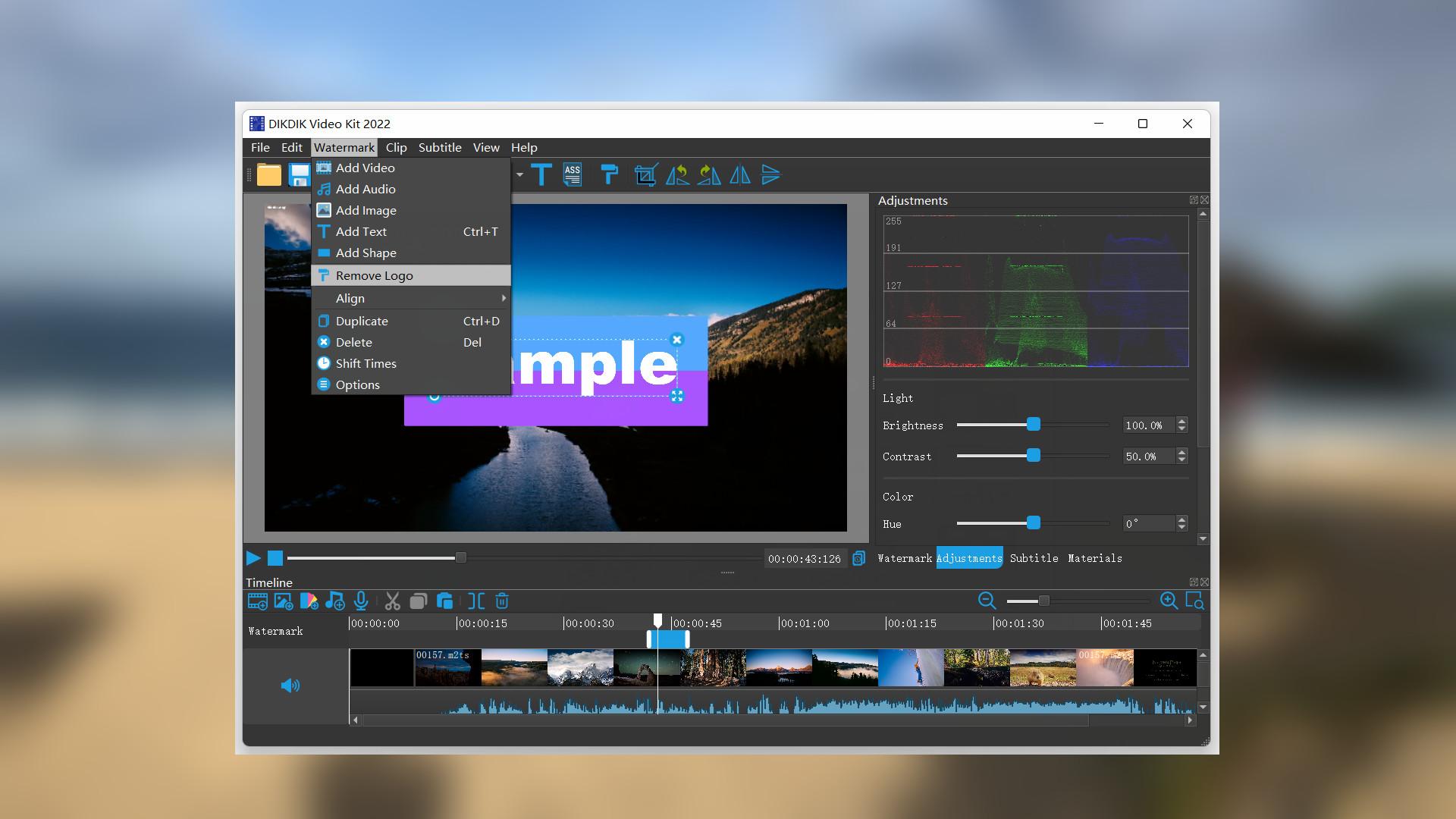Flip the video horizontally

(741, 175)
